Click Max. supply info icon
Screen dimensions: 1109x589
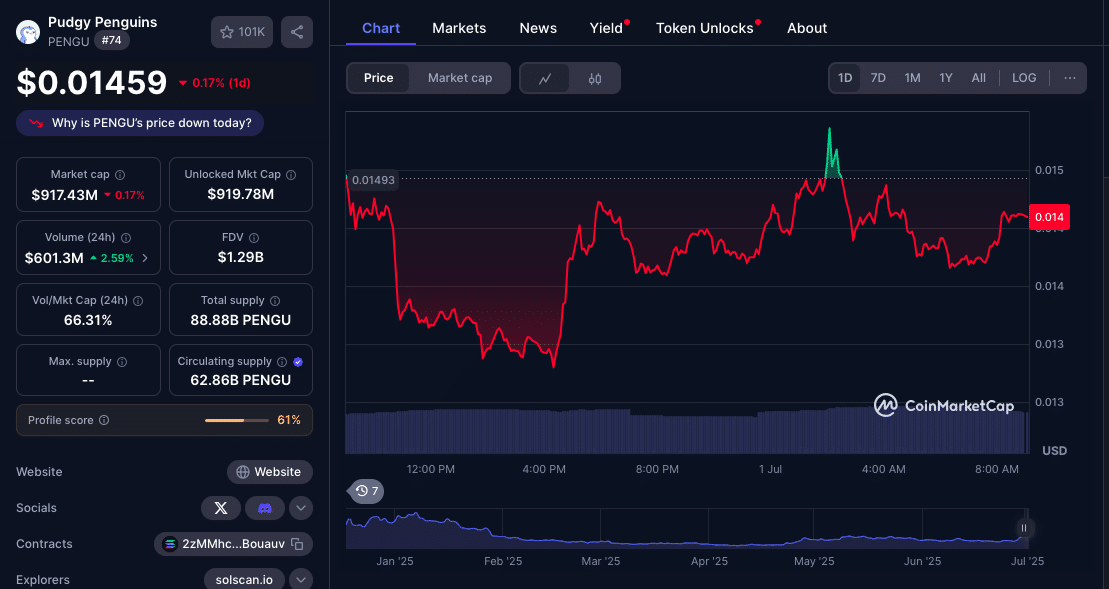[x=122, y=361]
